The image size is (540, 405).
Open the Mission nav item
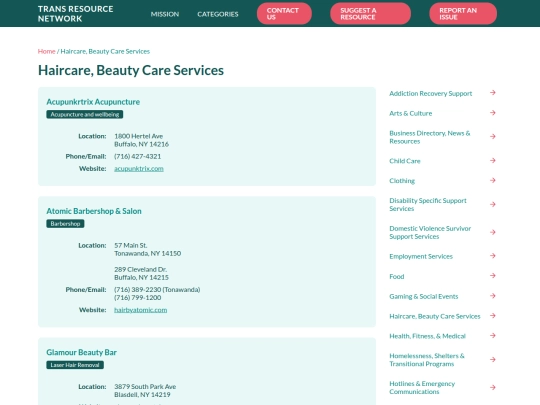[165, 14]
